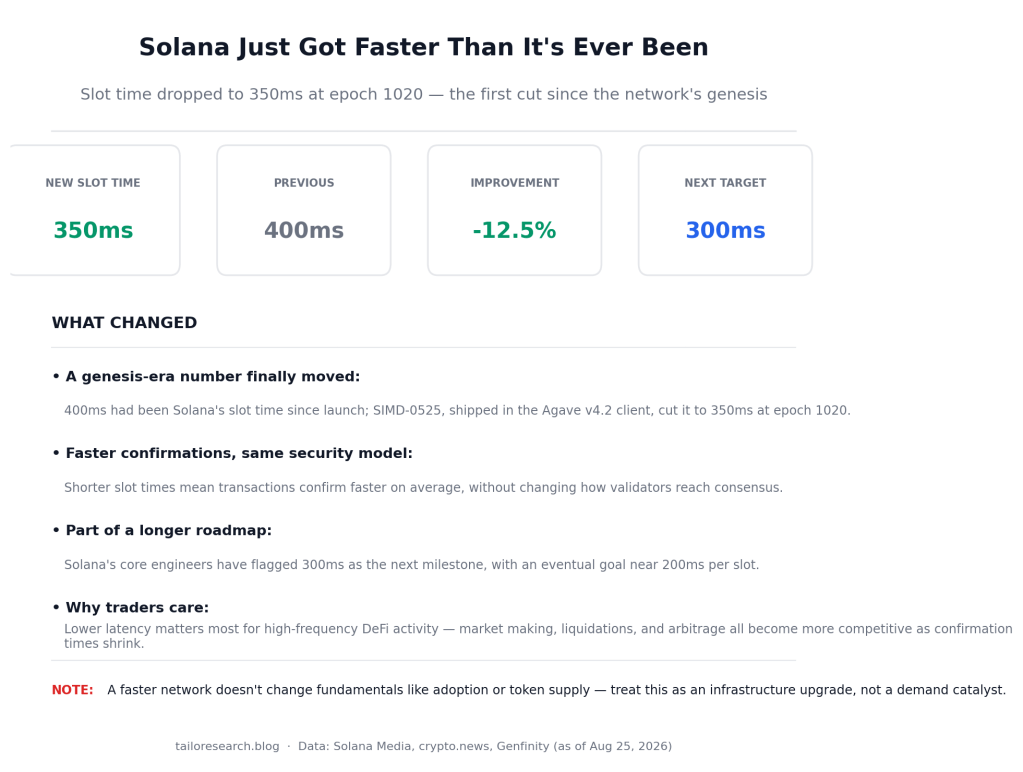Click the 200ms per slot roadmap text
The height and width of the screenshot is (772, 1023).
411,564
